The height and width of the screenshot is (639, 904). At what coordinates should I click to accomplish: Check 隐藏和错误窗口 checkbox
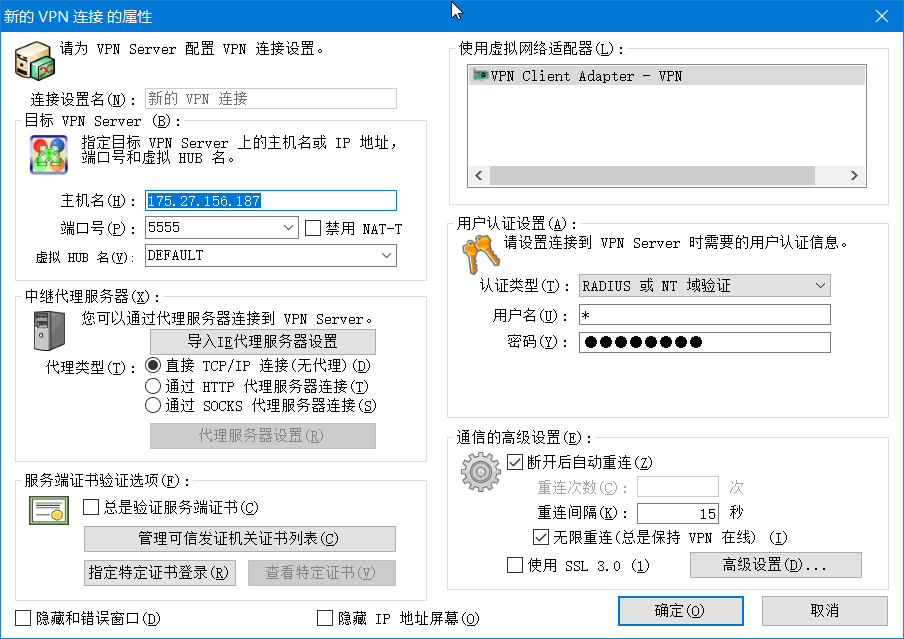tap(22, 618)
